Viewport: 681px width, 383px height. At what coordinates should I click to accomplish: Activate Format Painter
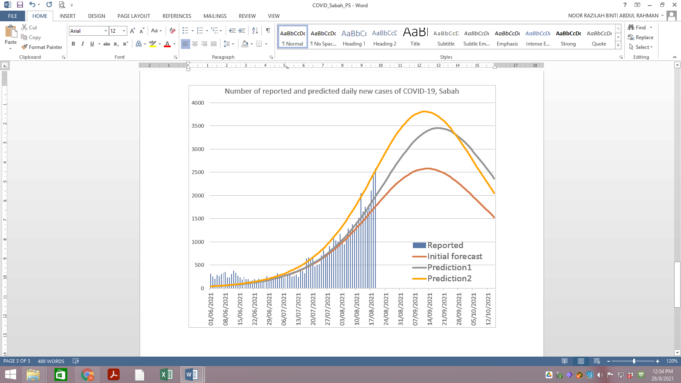[42, 47]
